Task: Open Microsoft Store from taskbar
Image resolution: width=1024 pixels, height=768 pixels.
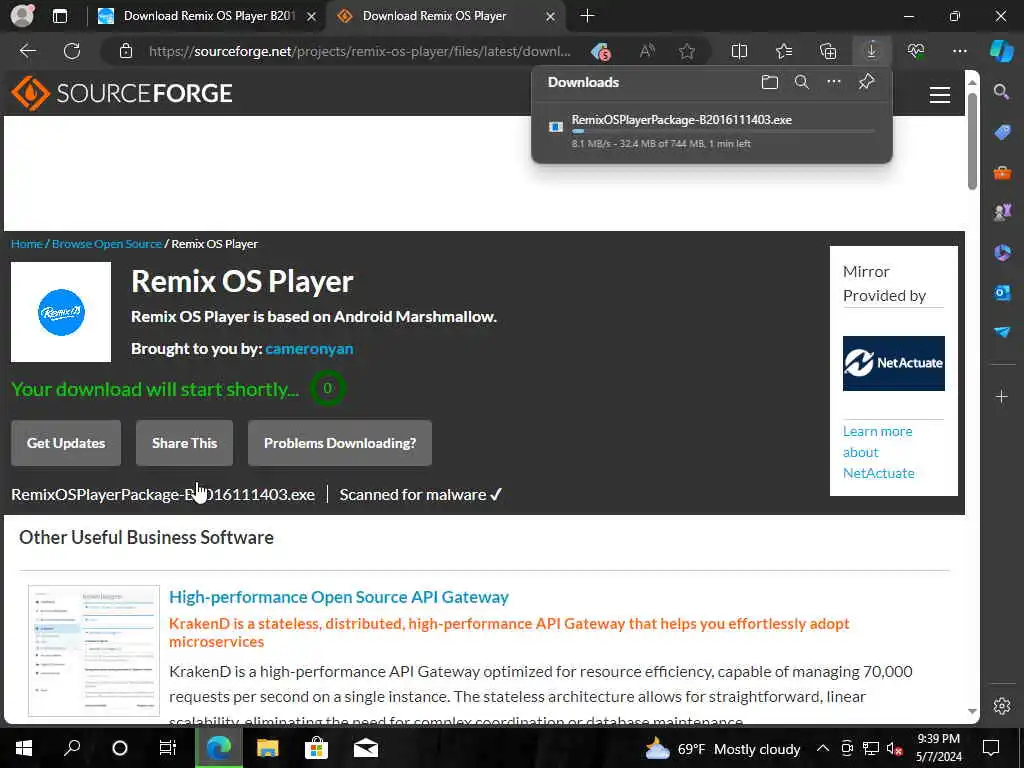Action: coord(316,748)
